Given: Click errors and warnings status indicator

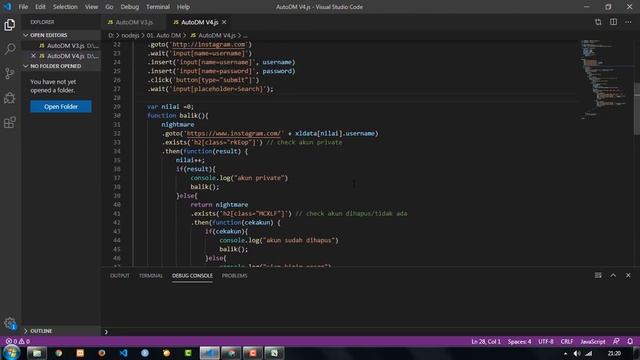Looking at the screenshot, I should pos(18,341).
